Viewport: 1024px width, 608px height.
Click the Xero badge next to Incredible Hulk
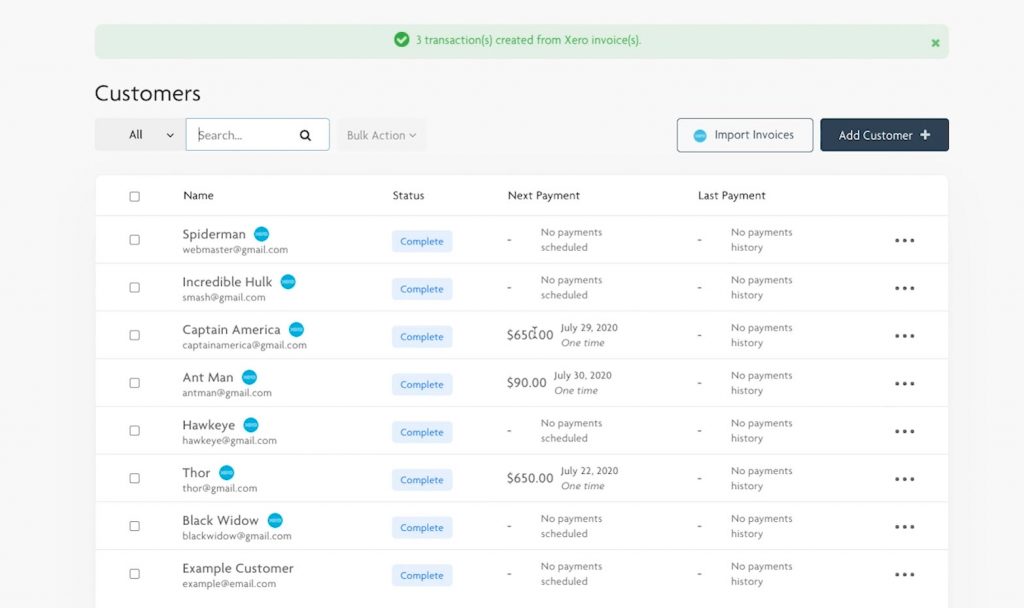pos(288,281)
